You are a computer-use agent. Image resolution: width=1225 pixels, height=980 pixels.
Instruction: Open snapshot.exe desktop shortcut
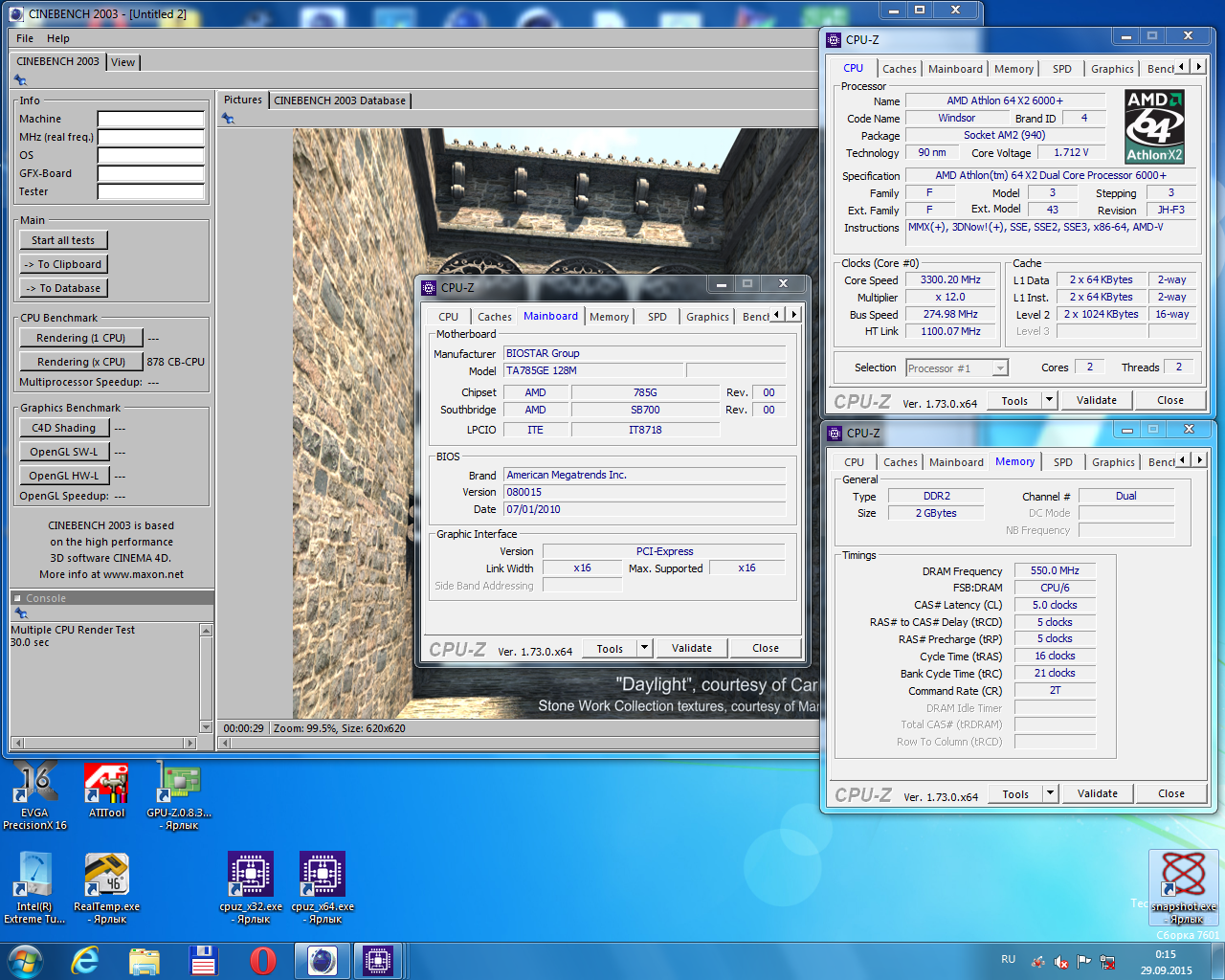[1184, 887]
